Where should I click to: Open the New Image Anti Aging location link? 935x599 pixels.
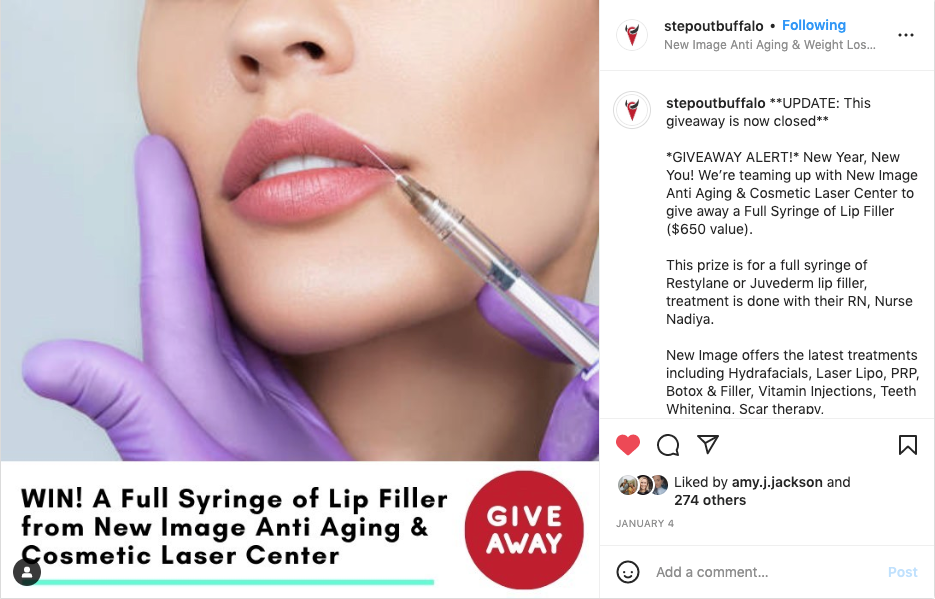770,45
